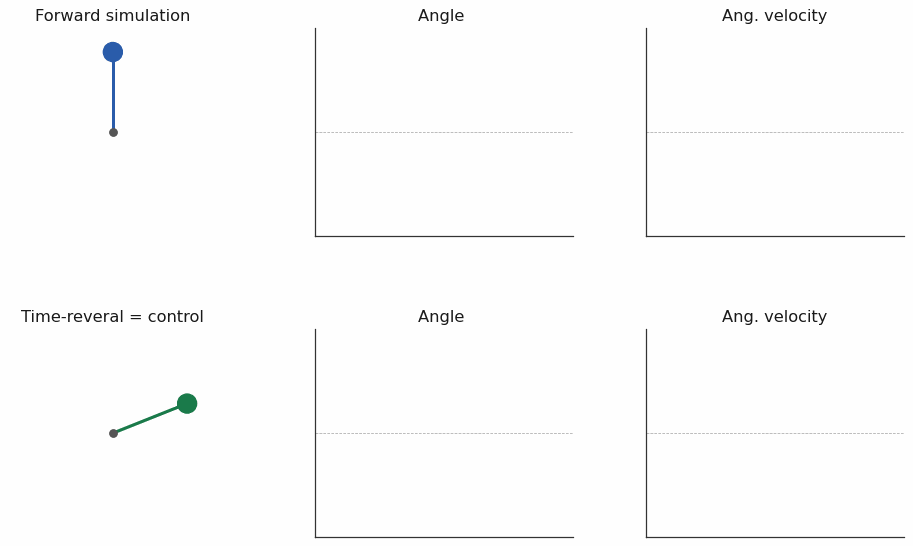This screenshot has width=913, height=546.
Task: Click the green pendulum rod
Action: 148,419
